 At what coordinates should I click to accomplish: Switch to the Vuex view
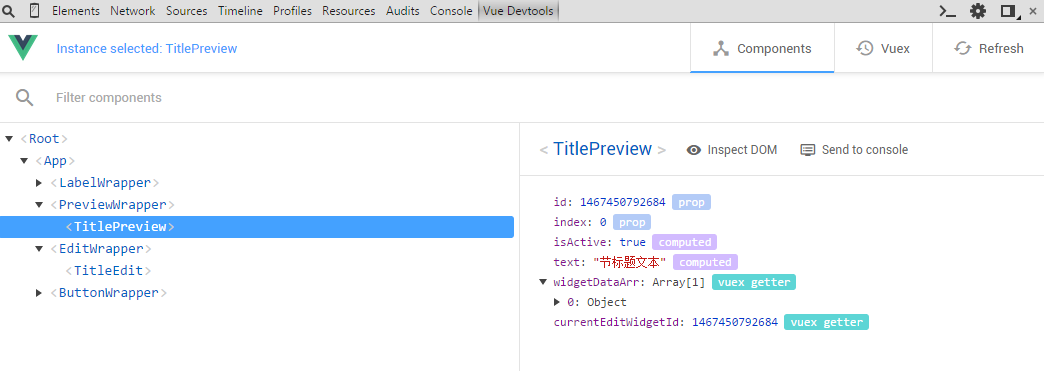tap(883, 49)
